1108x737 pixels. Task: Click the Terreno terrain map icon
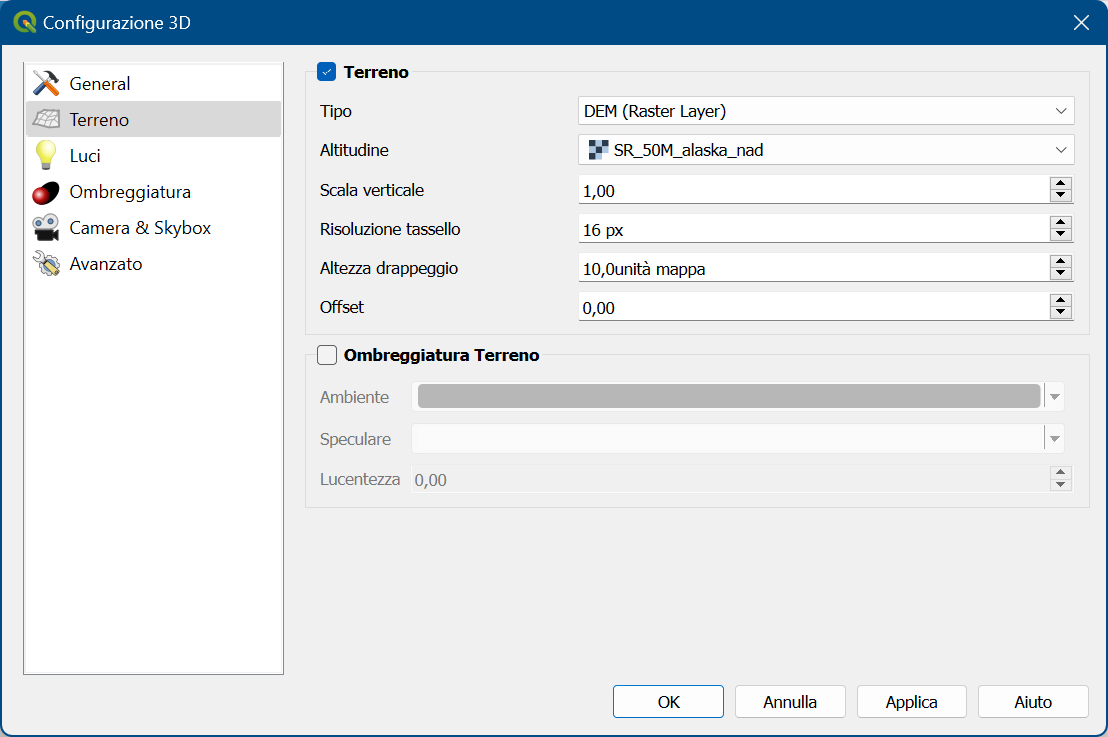(46, 119)
